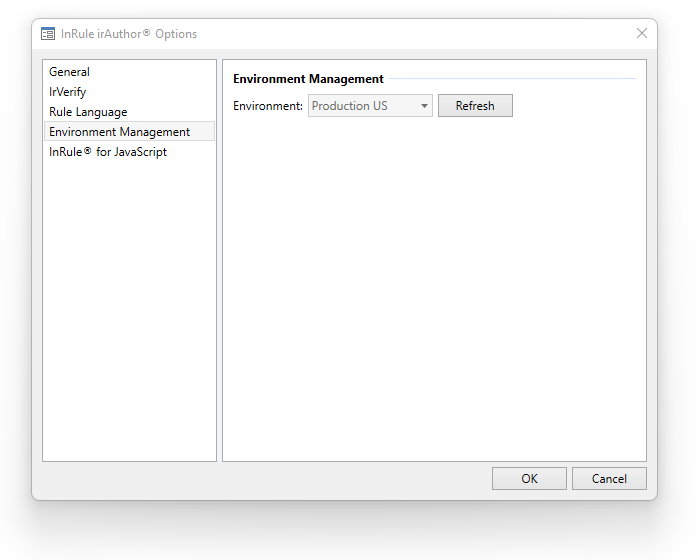Expand the Environment dropdown arrow
Image resolution: width=696 pixels, height=560 pixels.
[424, 106]
